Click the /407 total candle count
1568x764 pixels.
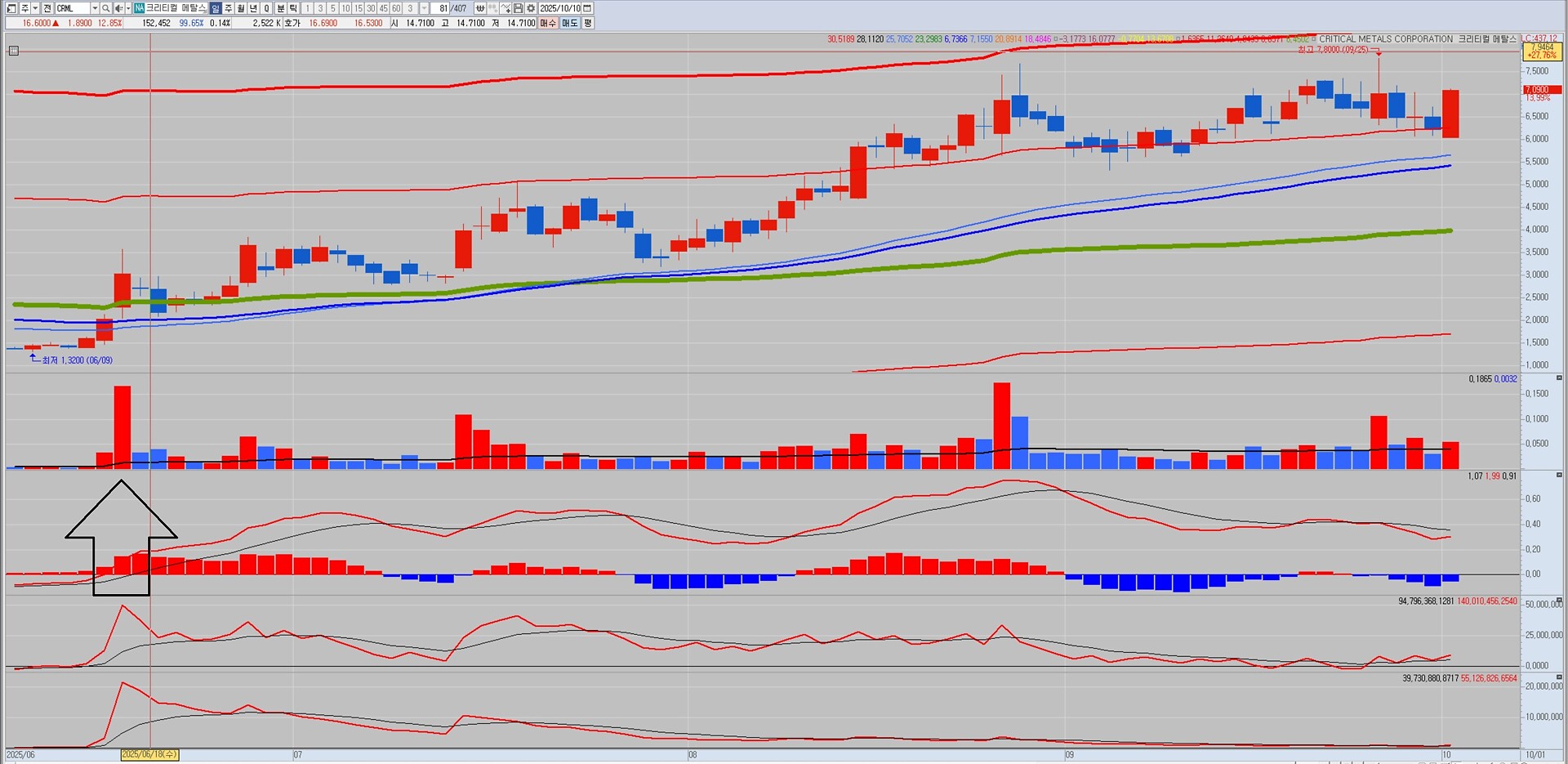459,8
